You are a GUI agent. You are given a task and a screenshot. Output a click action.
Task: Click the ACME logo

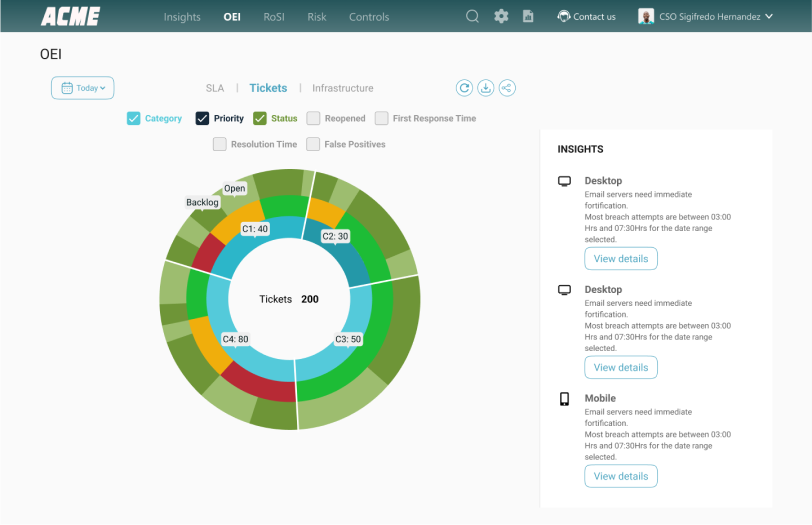click(x=70, y=16)
